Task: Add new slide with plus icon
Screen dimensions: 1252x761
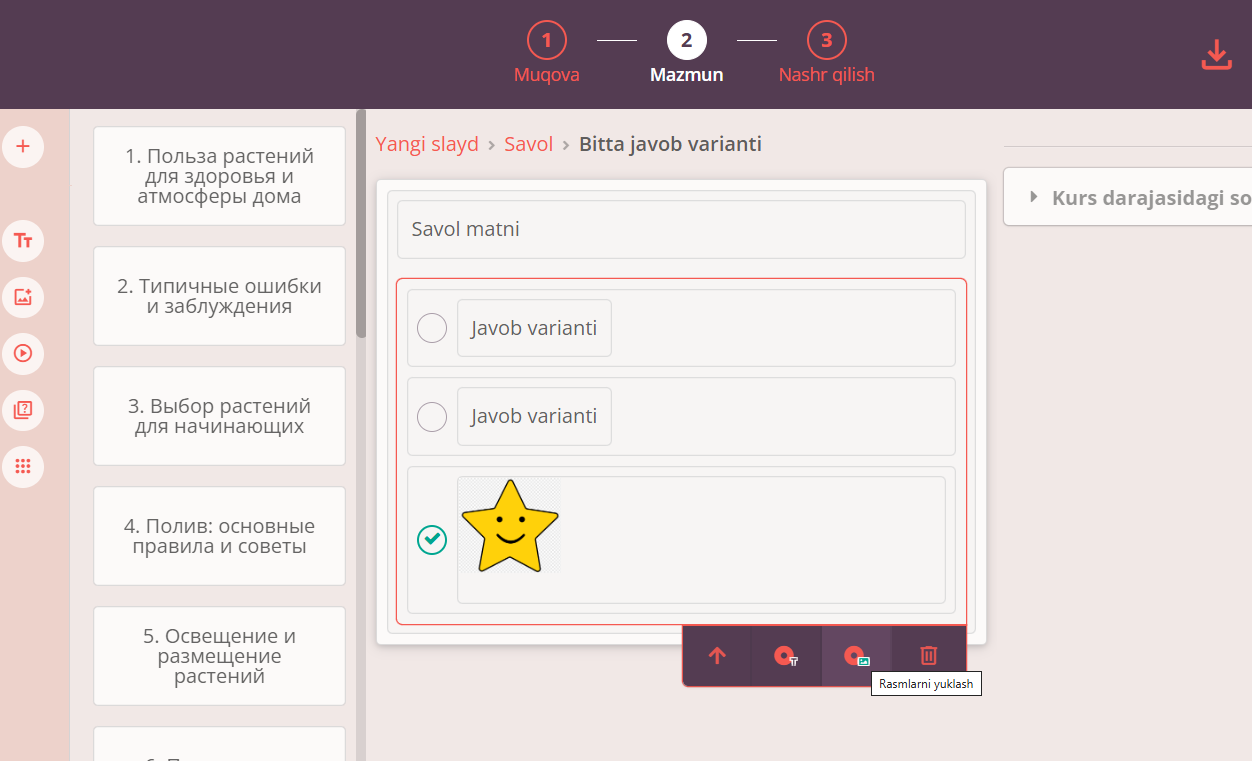Action: (x=23, y=147)
